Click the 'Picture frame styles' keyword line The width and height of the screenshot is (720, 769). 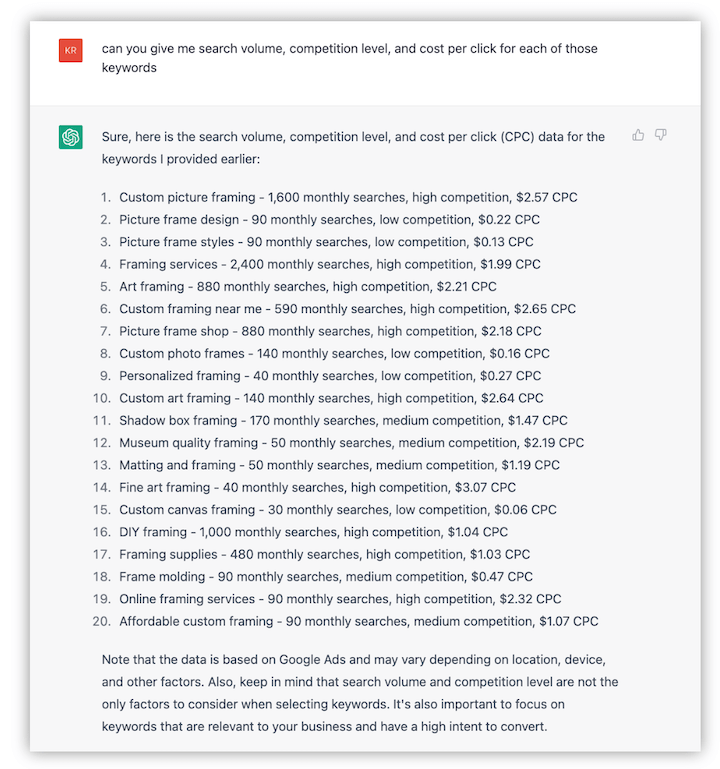pos(326,242)
